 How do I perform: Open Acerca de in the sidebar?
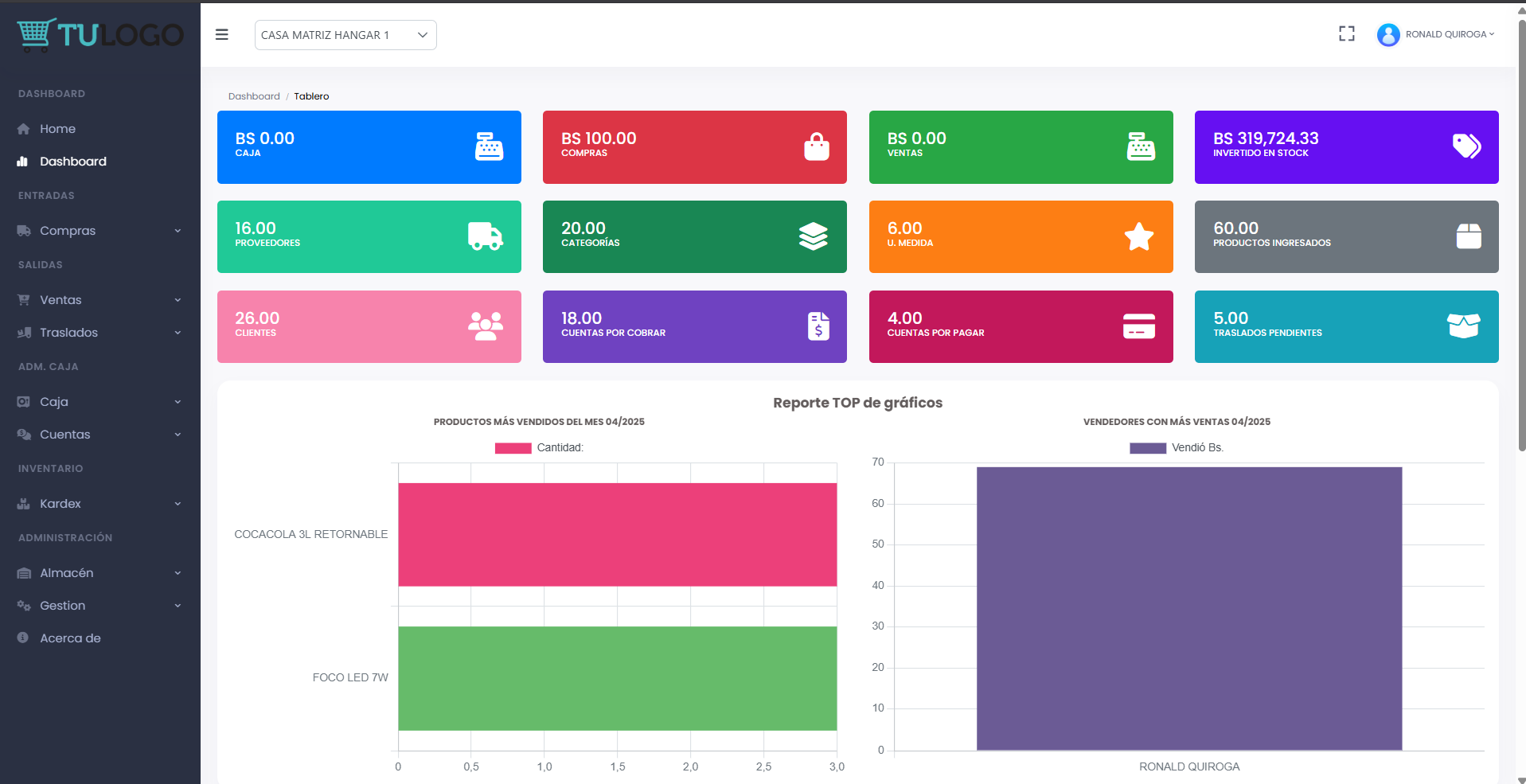click(70, 638)
